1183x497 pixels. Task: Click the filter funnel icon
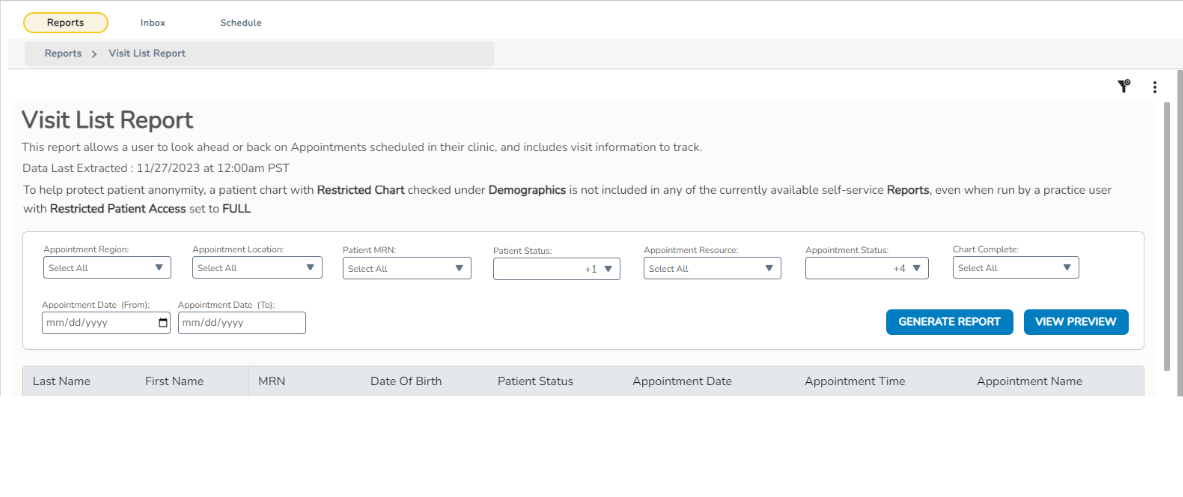tap(1123, 87)
